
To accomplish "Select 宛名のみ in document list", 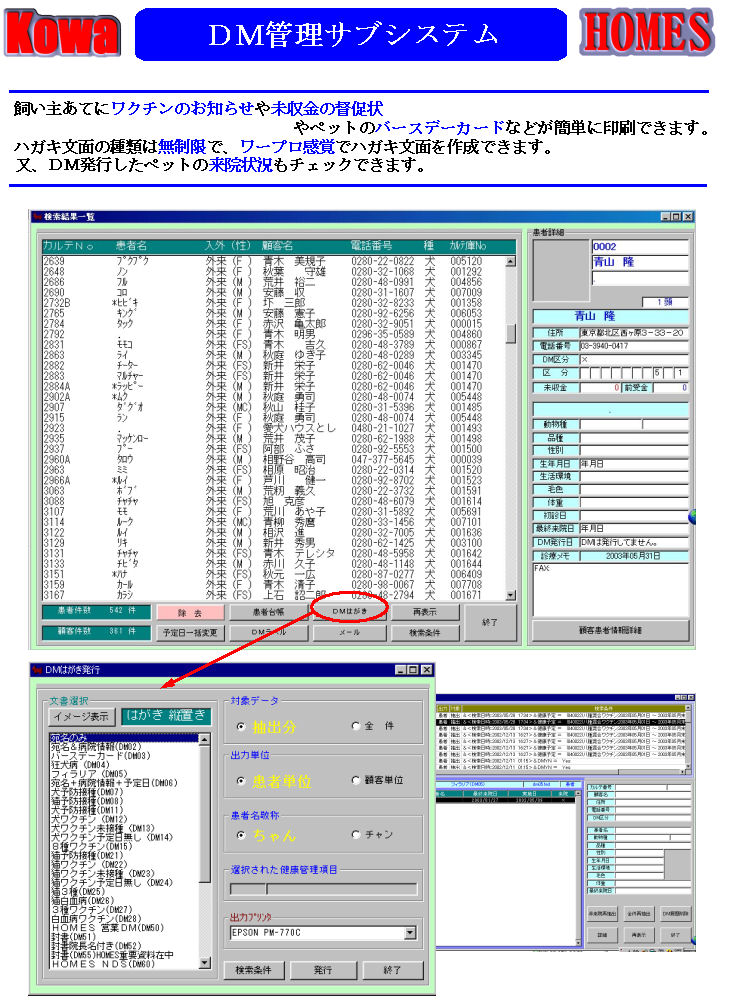I will (x=124, y=738).
